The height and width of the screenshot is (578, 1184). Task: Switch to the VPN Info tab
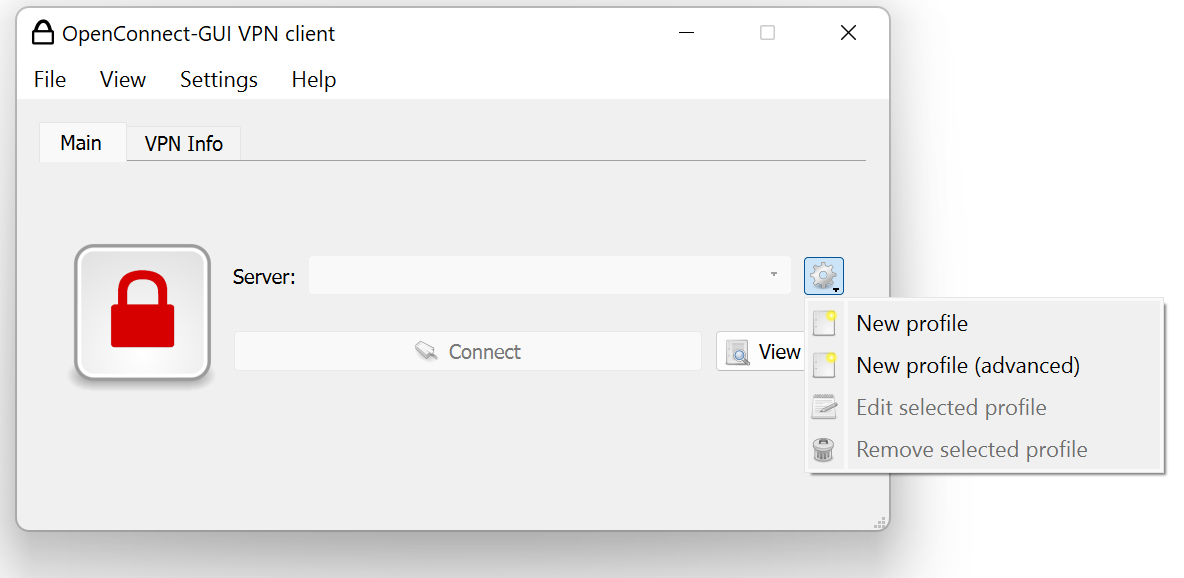tap(183, 144)
